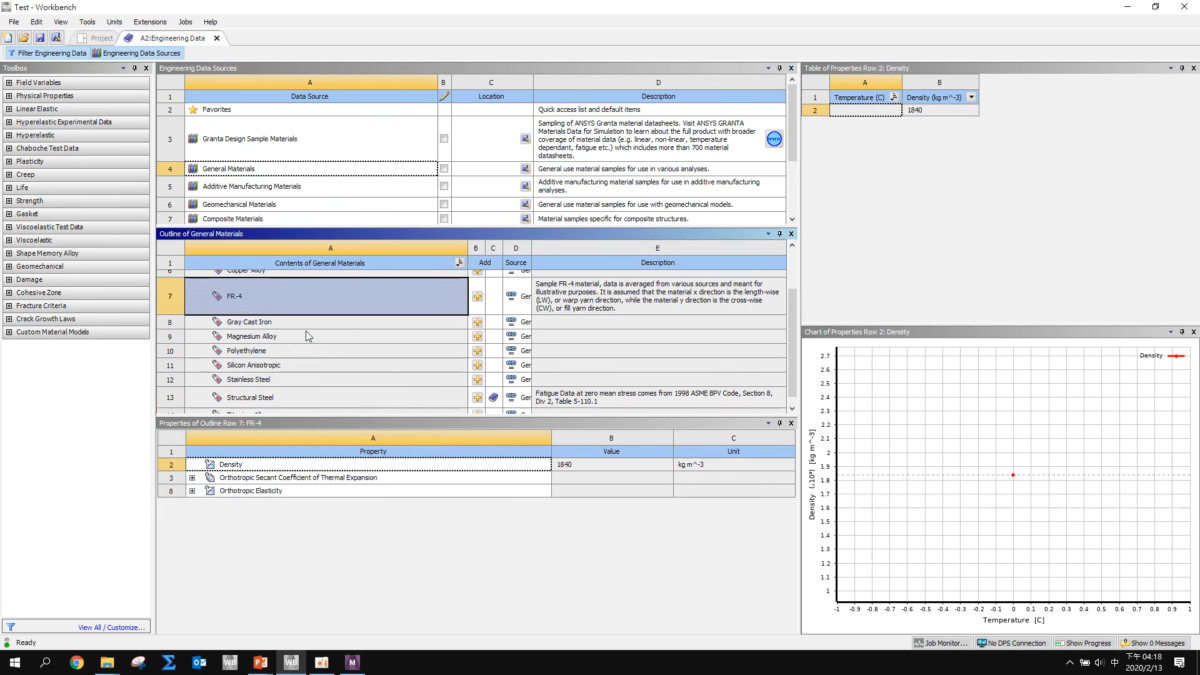Check edit box for Additive Manufacturing Materials

(x=444, y=186)
